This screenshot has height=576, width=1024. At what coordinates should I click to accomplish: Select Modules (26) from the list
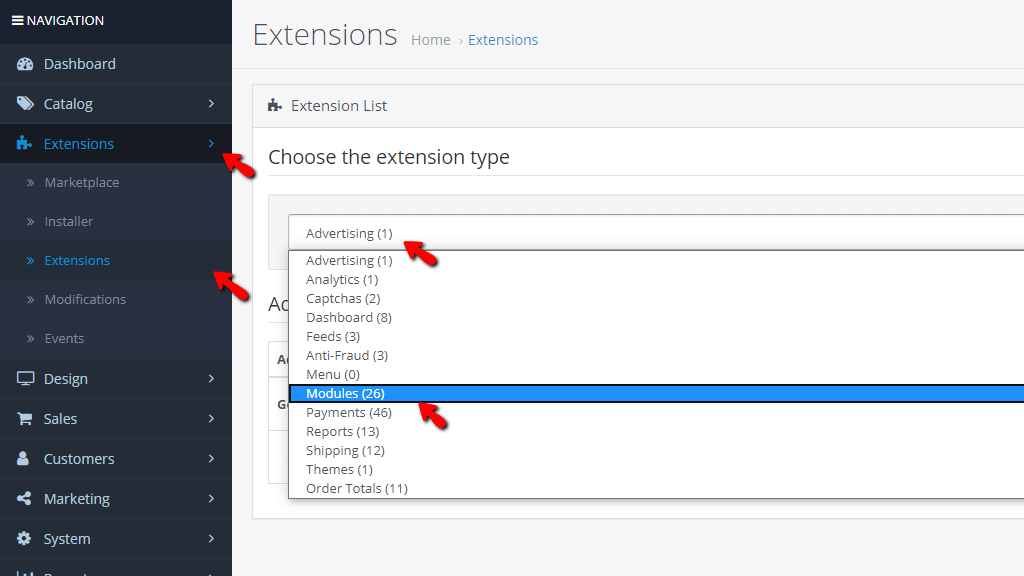click(x=344, y=393)
